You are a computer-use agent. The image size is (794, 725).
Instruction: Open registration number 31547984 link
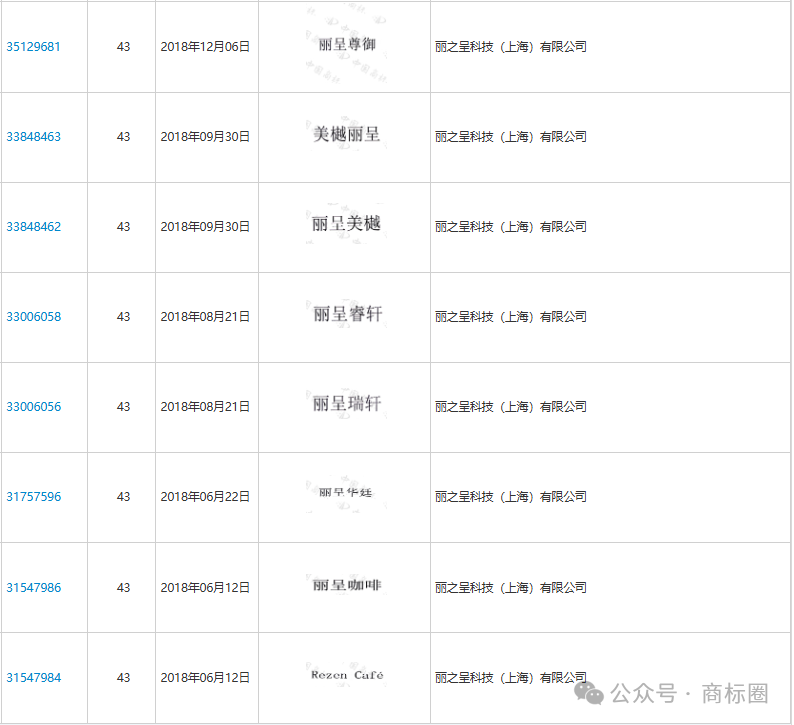click(33, 678)
